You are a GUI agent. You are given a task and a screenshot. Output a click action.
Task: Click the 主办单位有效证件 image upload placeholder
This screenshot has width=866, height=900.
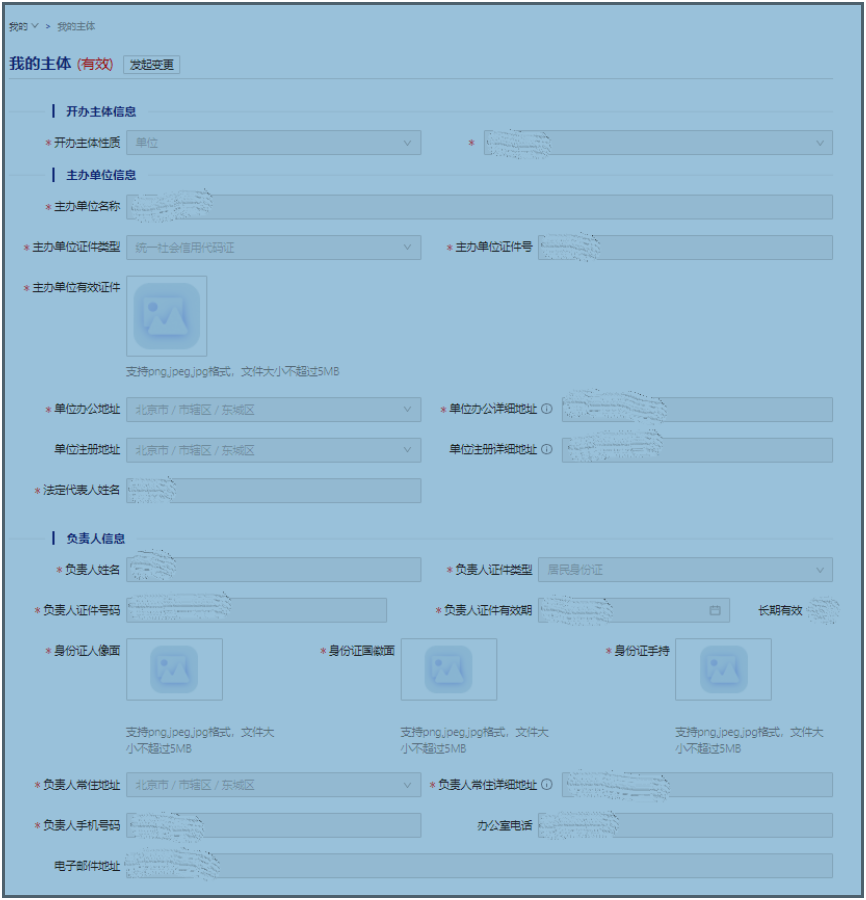pos(167,316)
